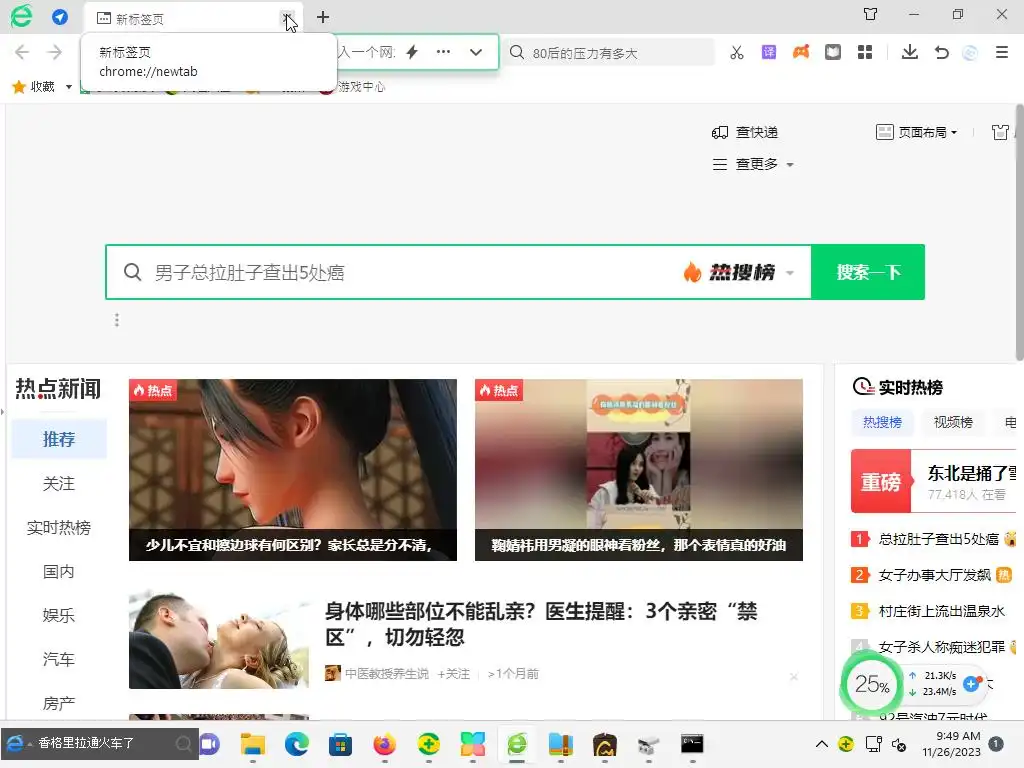Screen dimensions: 1024x768
Task: Open 页面布局 layout dropdown
Action: [x=916, y=133]
